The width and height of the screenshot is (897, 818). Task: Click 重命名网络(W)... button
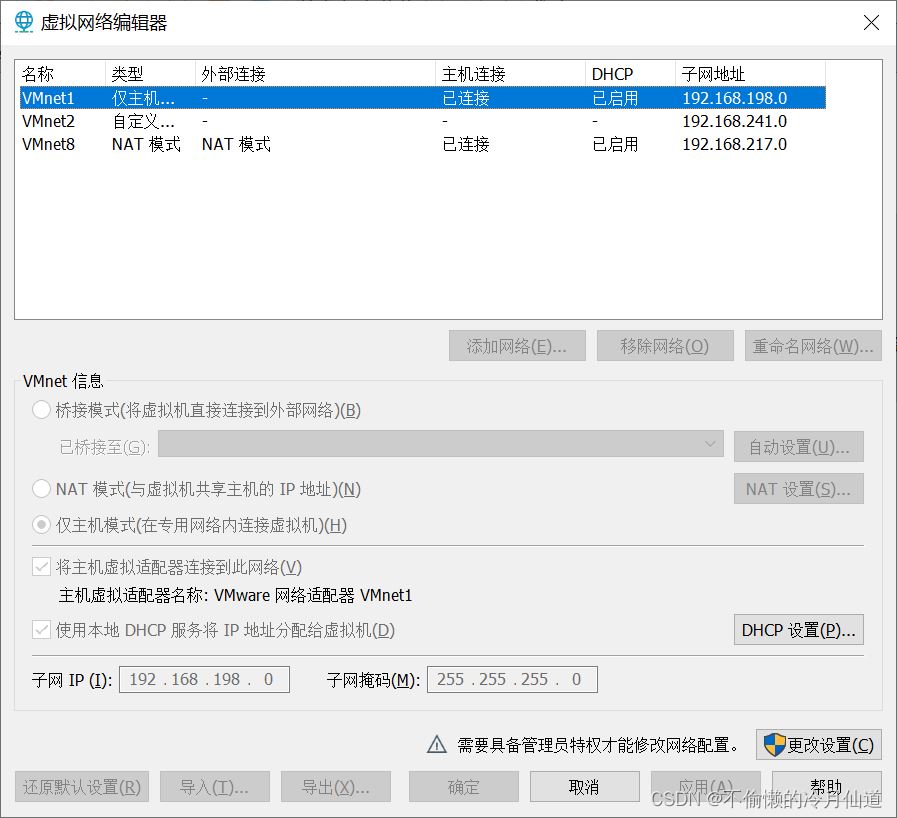coord(813,346)
